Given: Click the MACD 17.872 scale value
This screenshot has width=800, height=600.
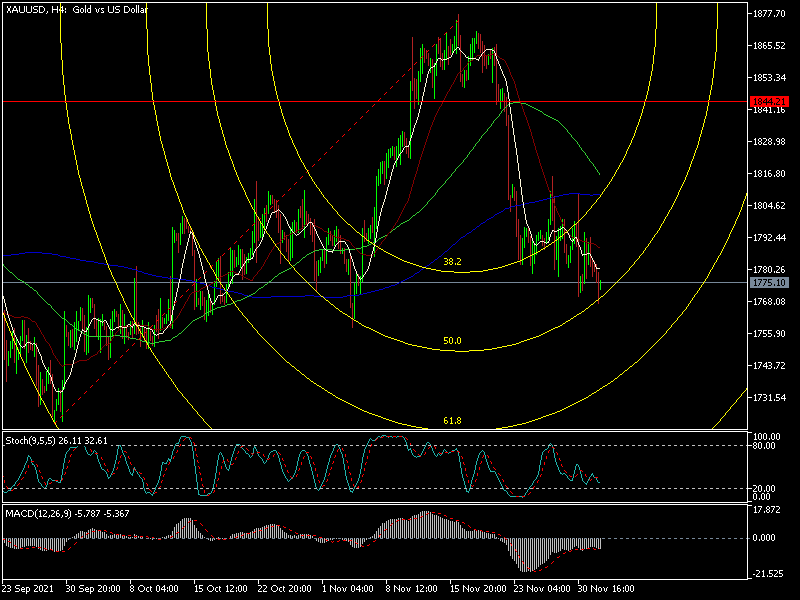Looking at the screenshot, I should (766, 509).
